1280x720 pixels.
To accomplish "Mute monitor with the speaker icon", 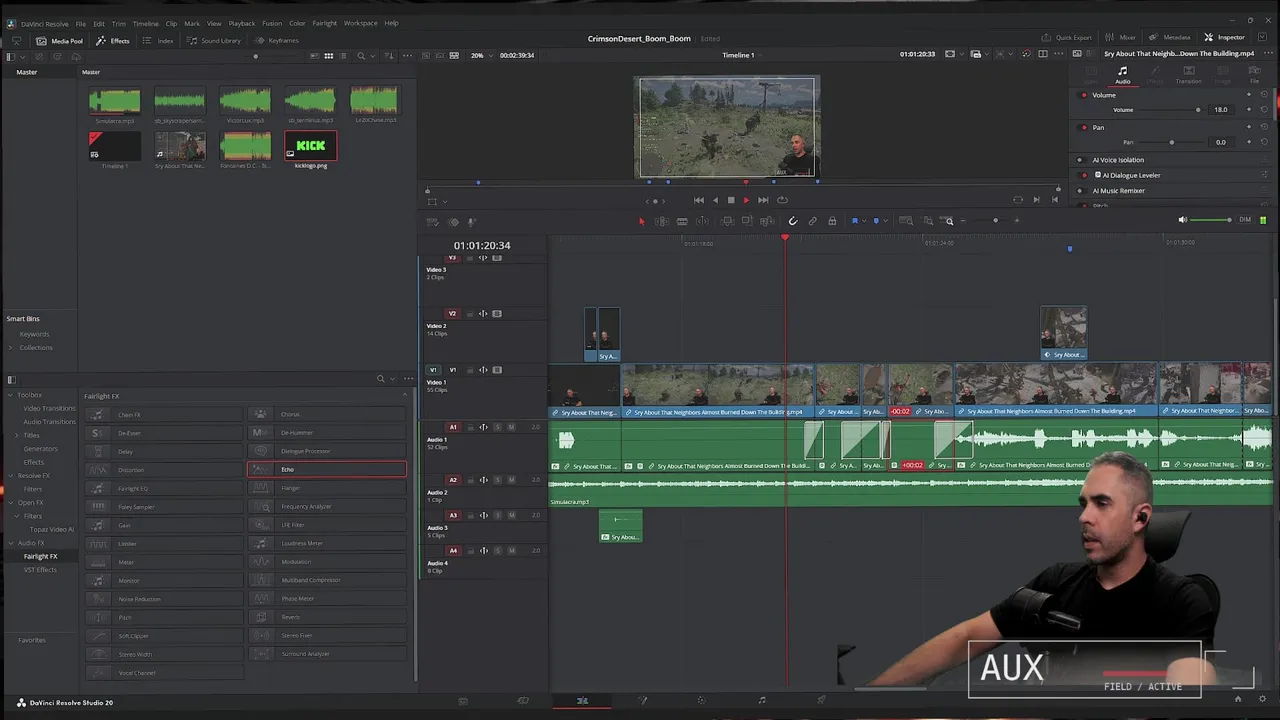I will (1183, 220).
